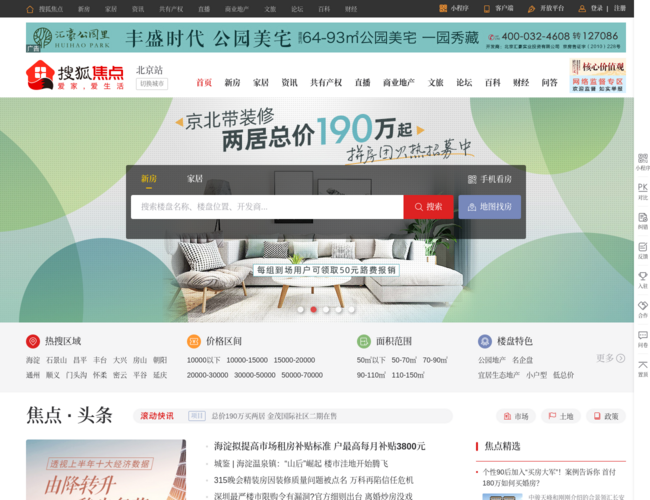Viewport: 650px width, 500px height.
Task: Switch to 新房 search tab
Action: point(149,179)
